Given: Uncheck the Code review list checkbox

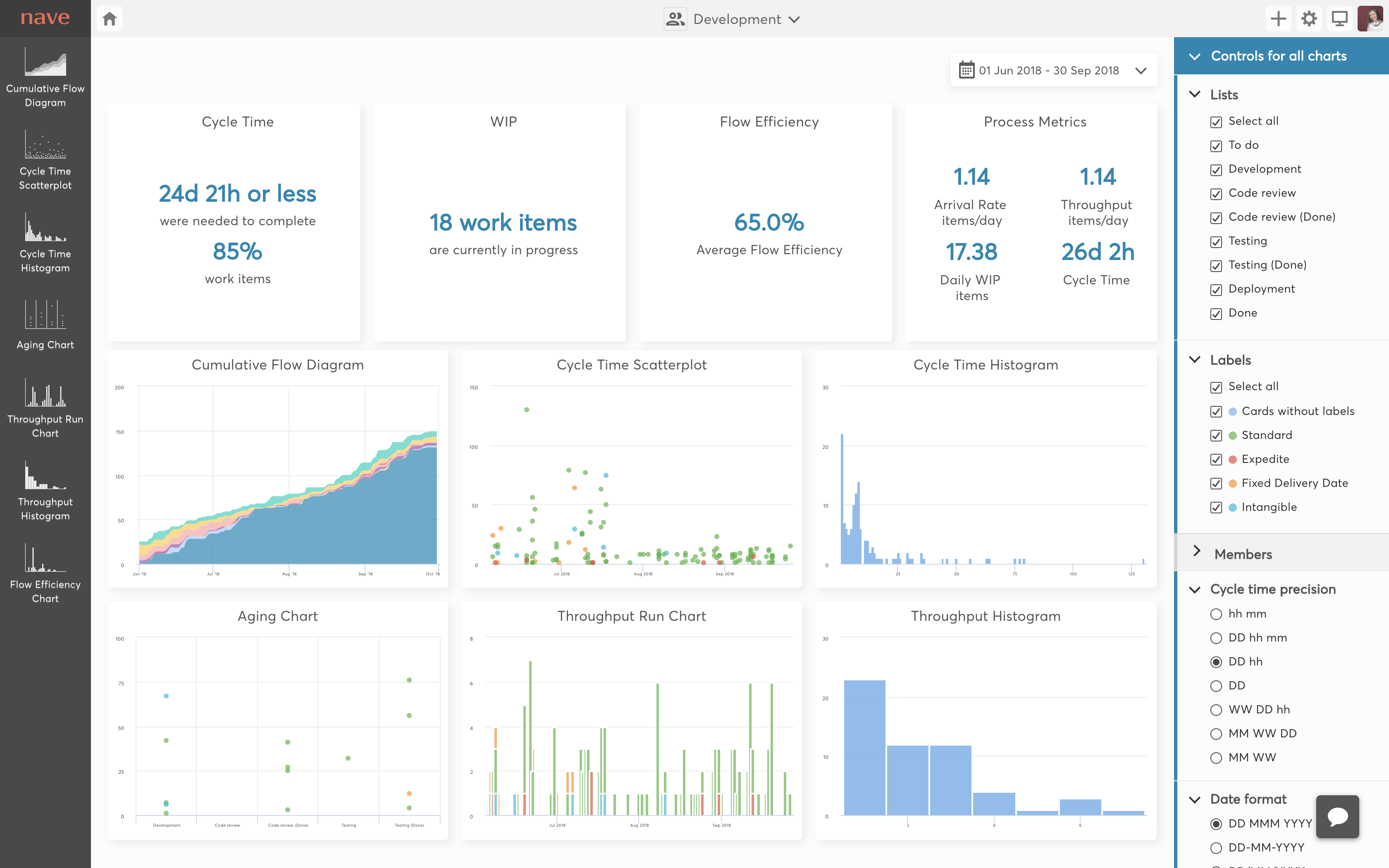Looking at the screenshot, I should [1216, 194].
